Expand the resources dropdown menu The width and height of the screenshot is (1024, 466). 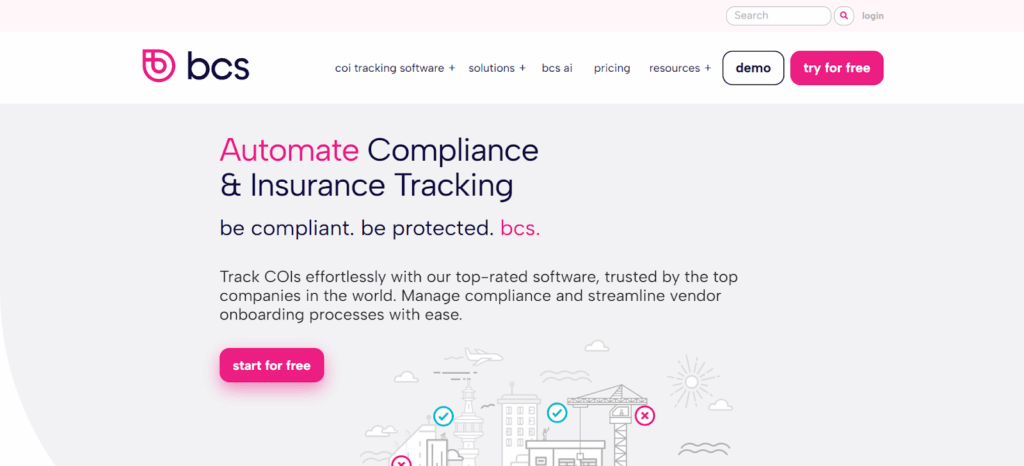(680, 68)
